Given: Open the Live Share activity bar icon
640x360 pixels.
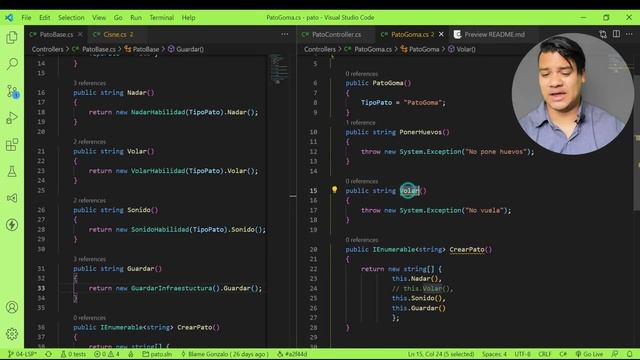Looking at the screenshot, I should (x=12, y=198).
